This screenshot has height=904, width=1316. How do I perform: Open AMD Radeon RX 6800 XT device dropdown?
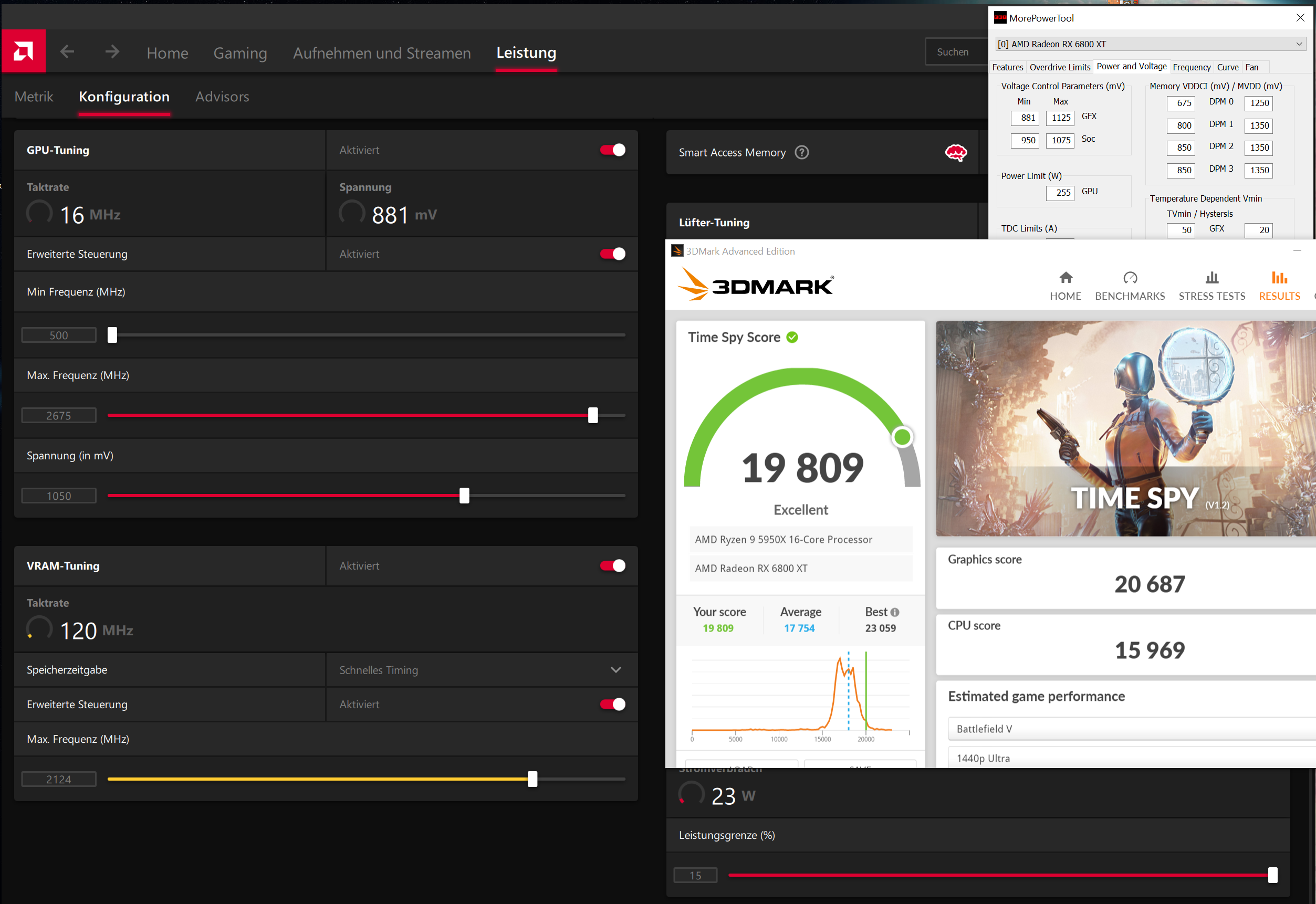click(1150, 44)
